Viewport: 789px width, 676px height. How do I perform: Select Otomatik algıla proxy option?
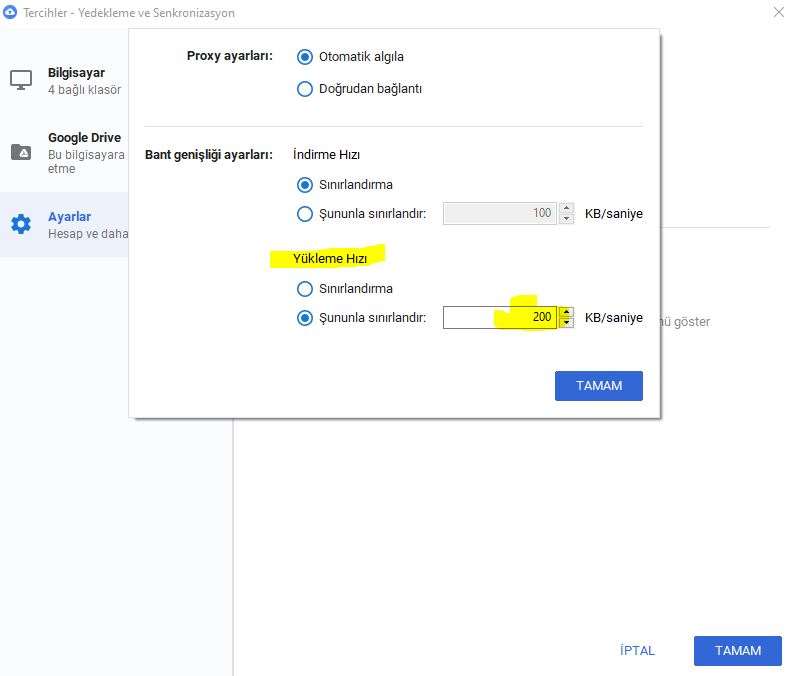tap(305, 57)
